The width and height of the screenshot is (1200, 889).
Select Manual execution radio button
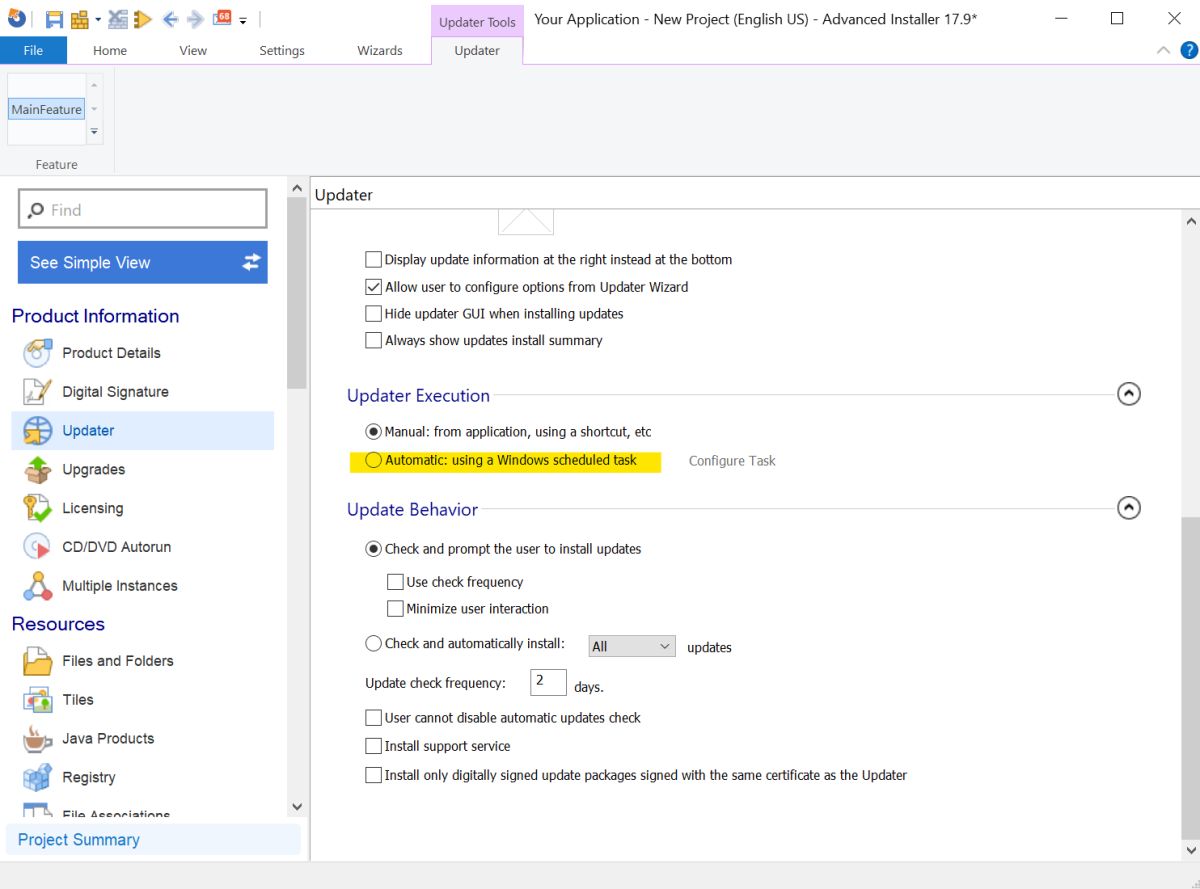(x=373, y=432)
